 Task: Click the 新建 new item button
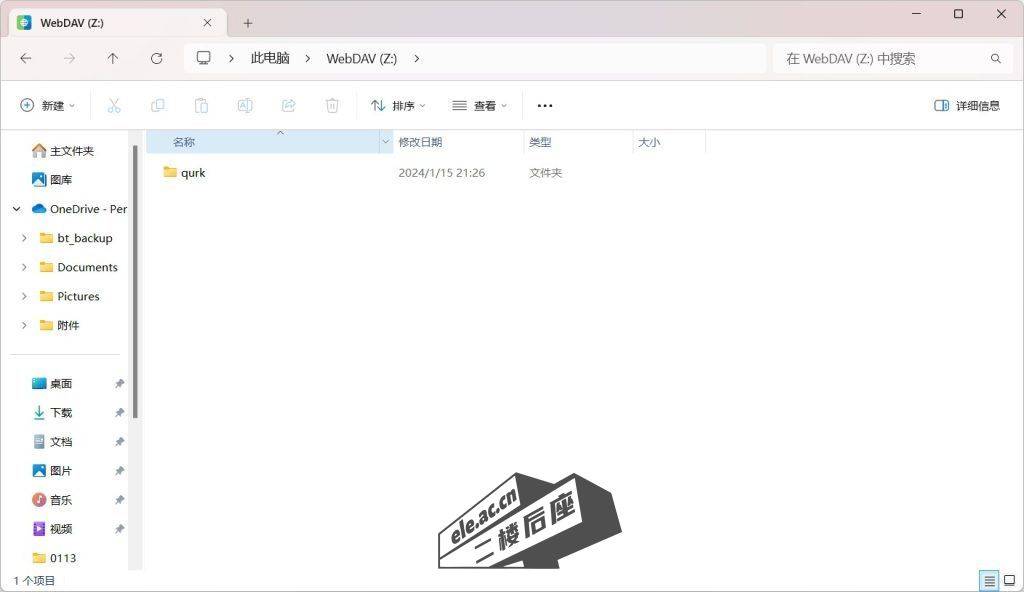pyautogui.click(x=47, y=105)
